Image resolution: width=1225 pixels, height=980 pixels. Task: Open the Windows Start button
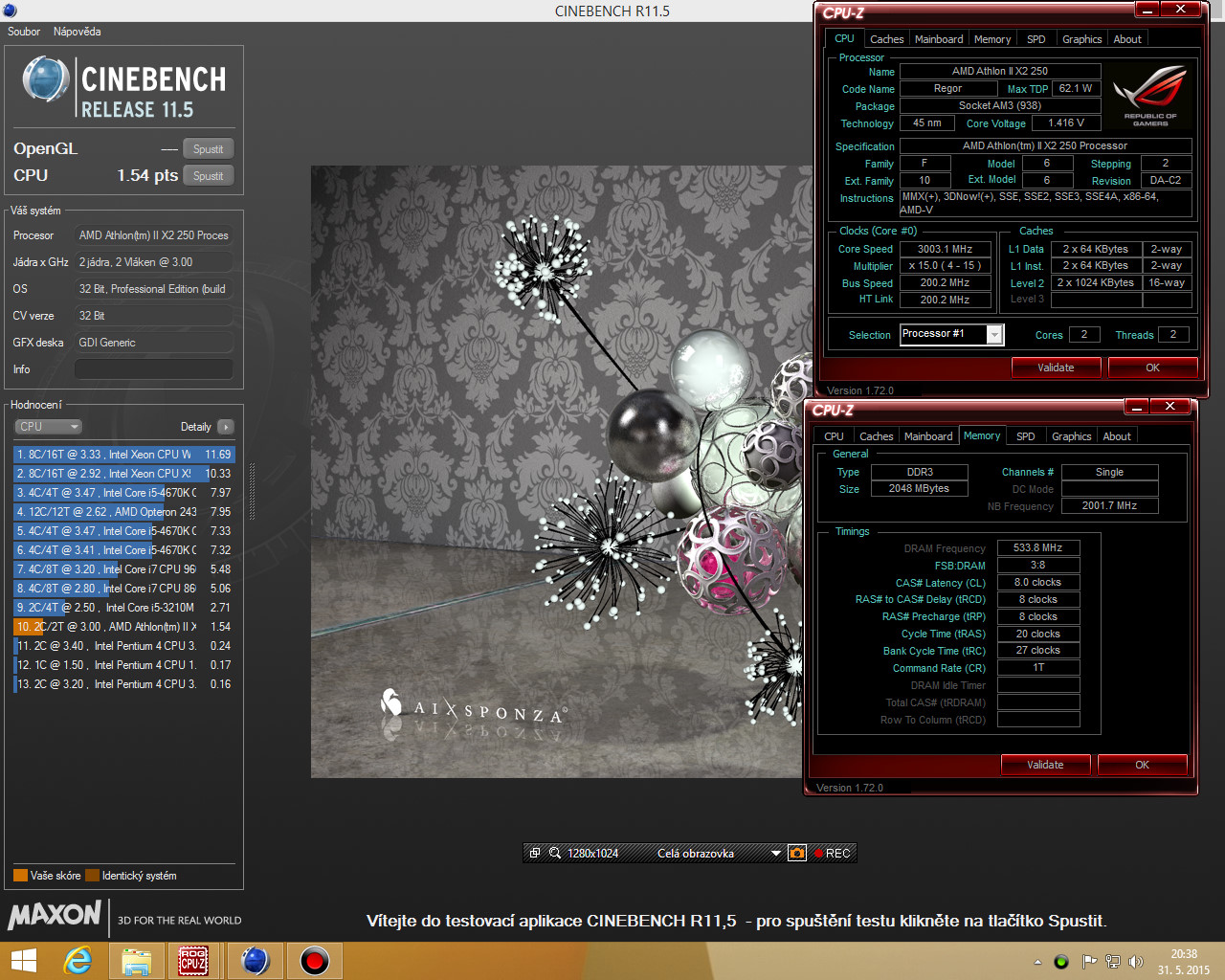click(x=23, y=961)
